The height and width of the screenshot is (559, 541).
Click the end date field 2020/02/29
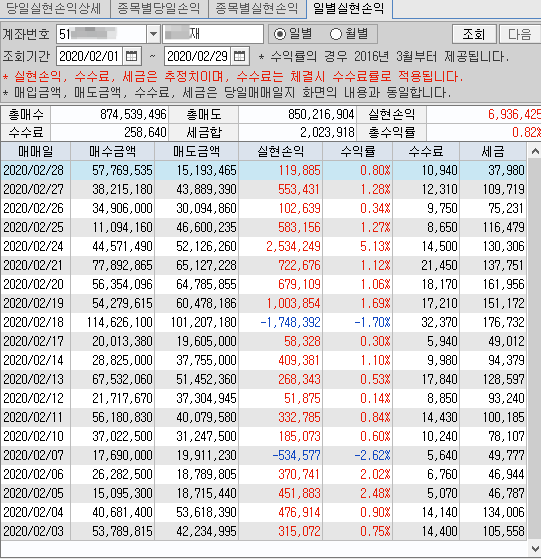[x=197, y=56]
